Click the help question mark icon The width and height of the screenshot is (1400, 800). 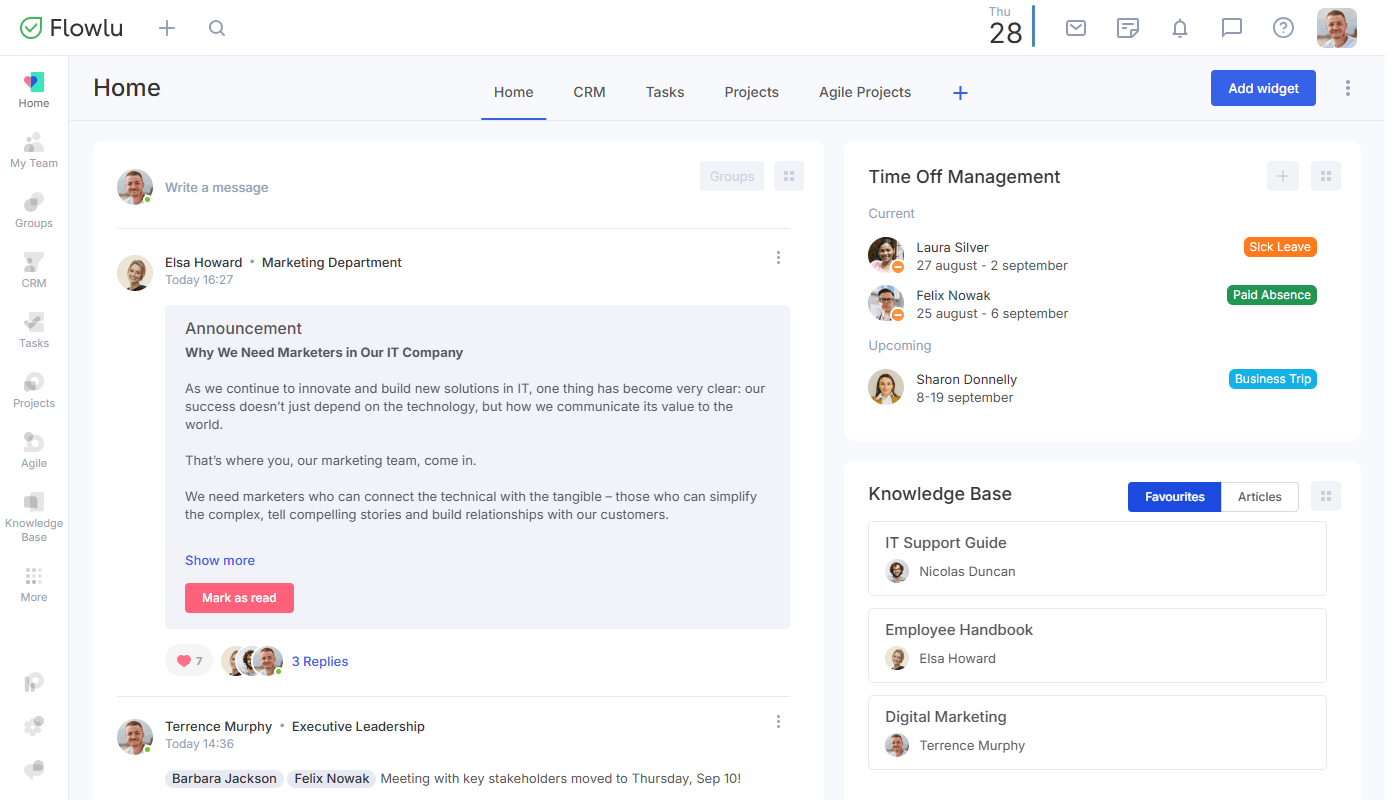click(1283, 28)
